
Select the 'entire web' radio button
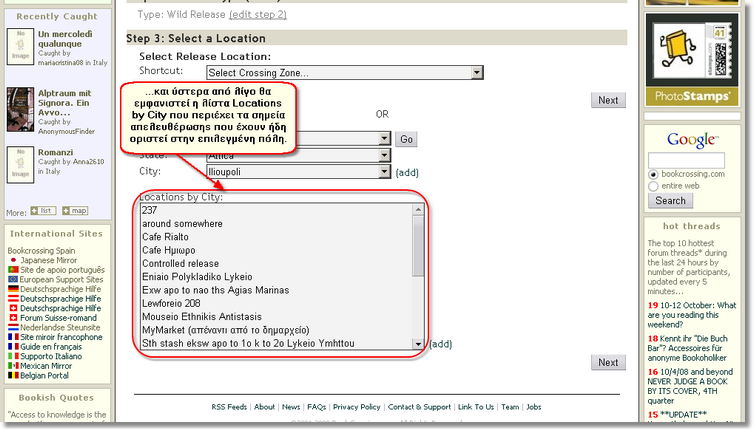654,185
